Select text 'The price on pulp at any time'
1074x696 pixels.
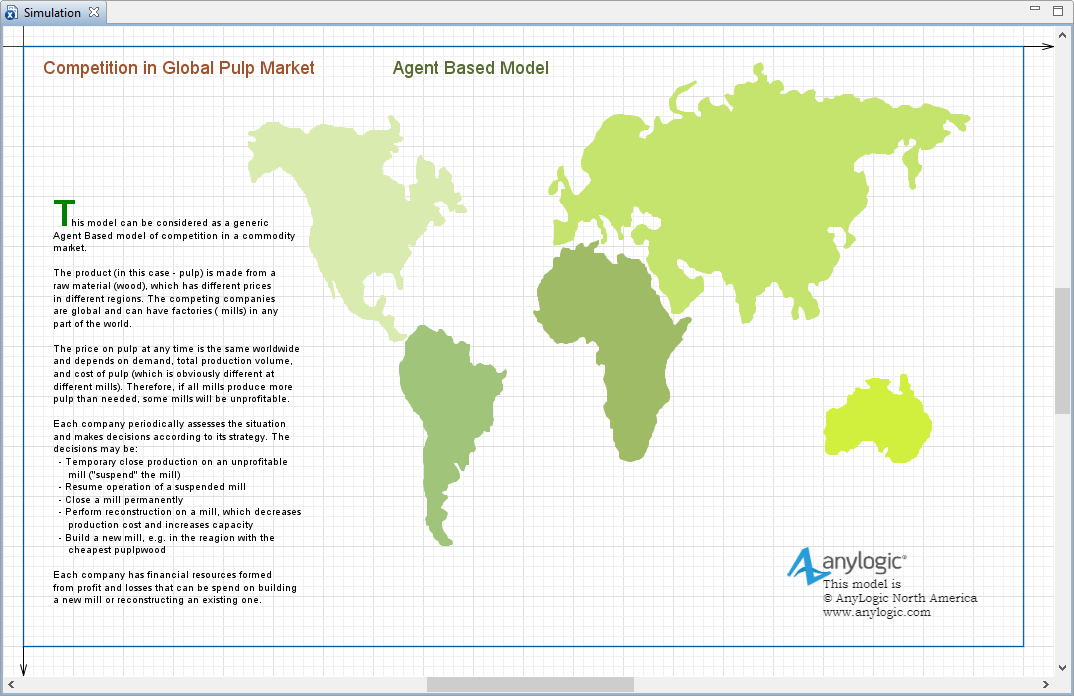121,349
